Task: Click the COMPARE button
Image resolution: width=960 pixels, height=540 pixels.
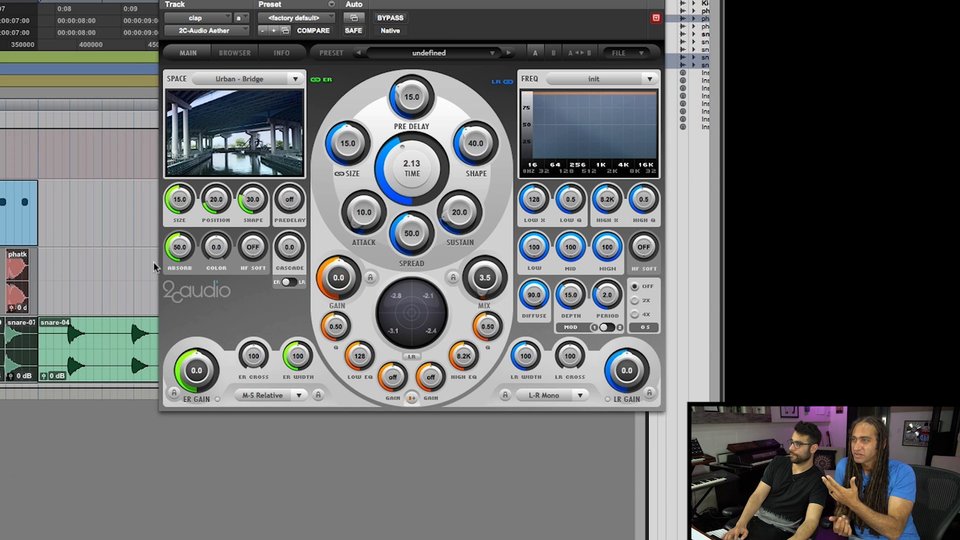Action: pyautogui.click(x=313, y=30)
